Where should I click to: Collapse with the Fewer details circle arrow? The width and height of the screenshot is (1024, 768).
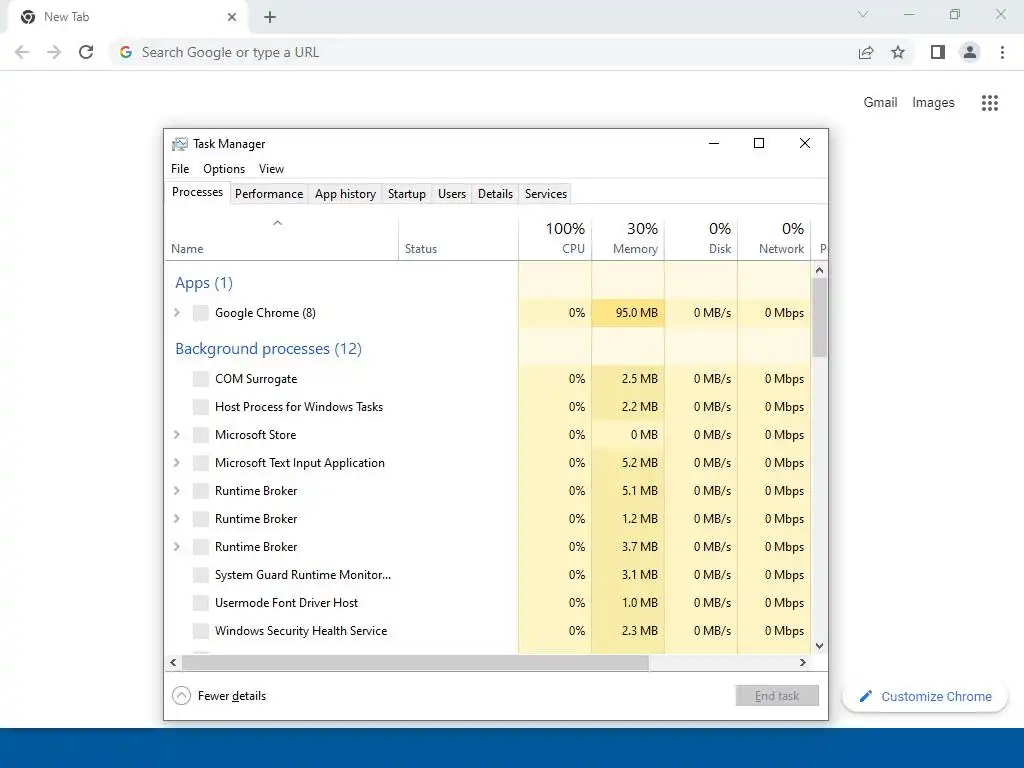click(x=182, y=696)
